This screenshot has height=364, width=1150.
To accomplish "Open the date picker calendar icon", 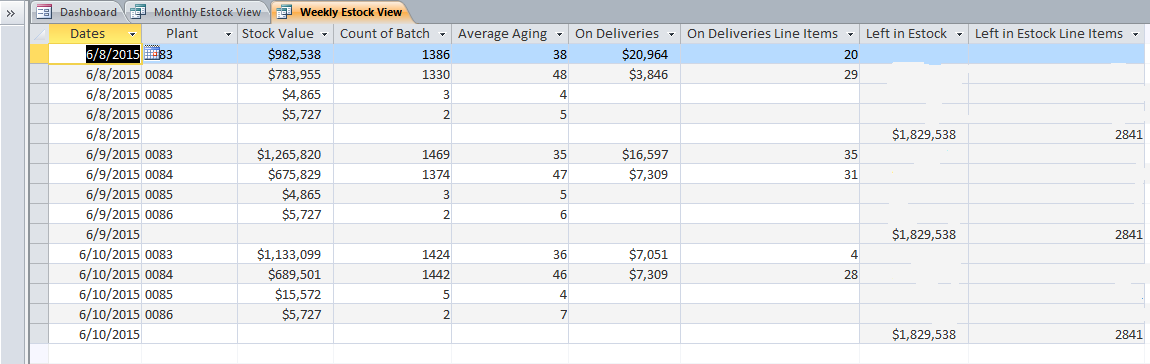I will 152,54.
